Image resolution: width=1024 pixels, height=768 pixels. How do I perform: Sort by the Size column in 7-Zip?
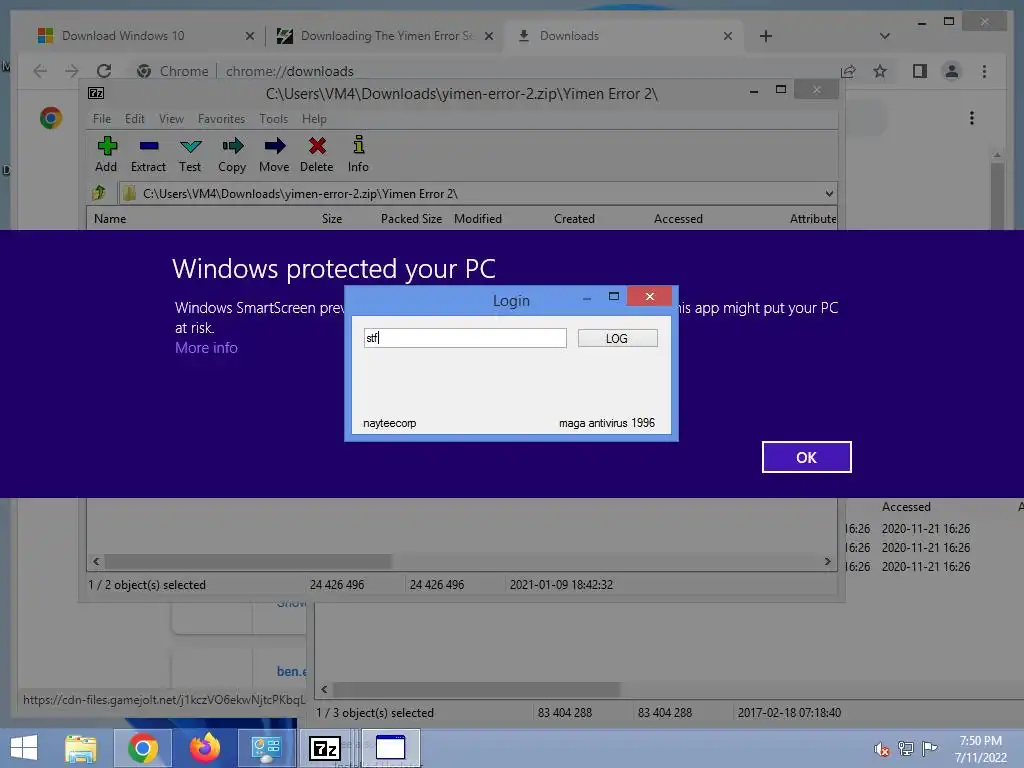pyautogui.click(x=332, y=219)
